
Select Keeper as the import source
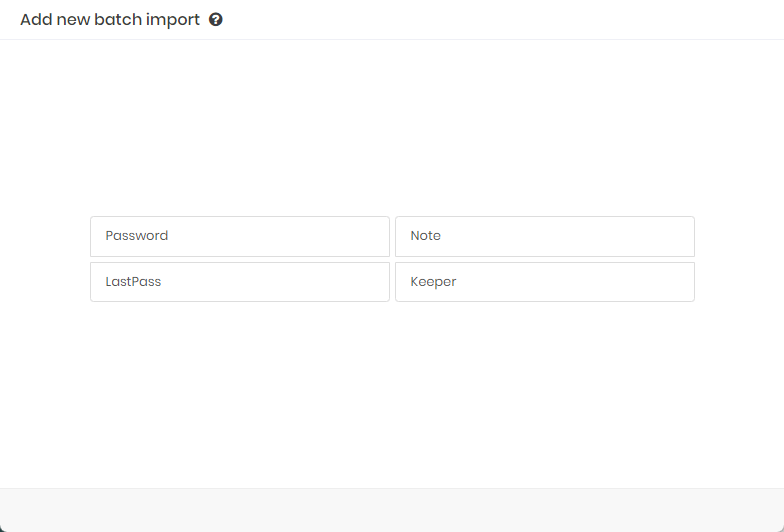coord(545,282)
